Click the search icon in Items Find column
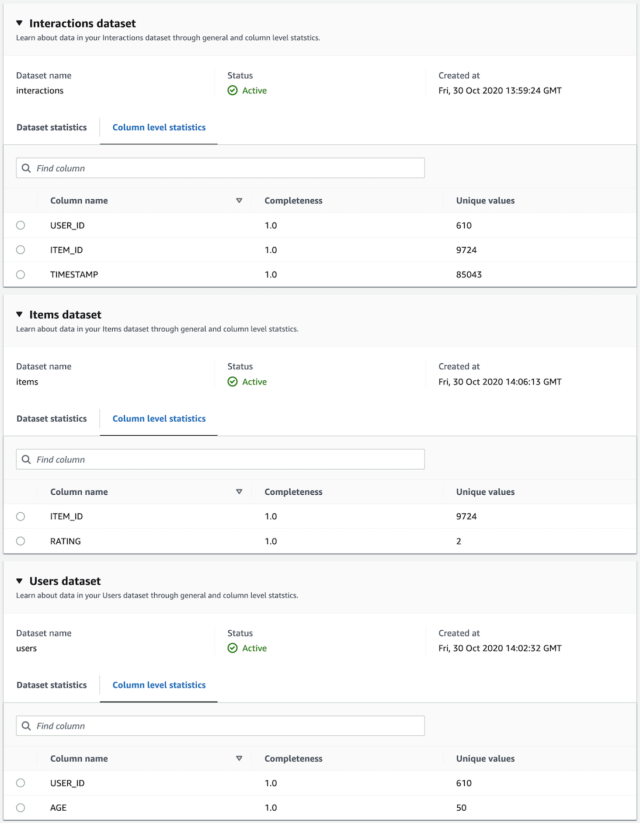This screenshot has width=640, height=823. (26, 460)
